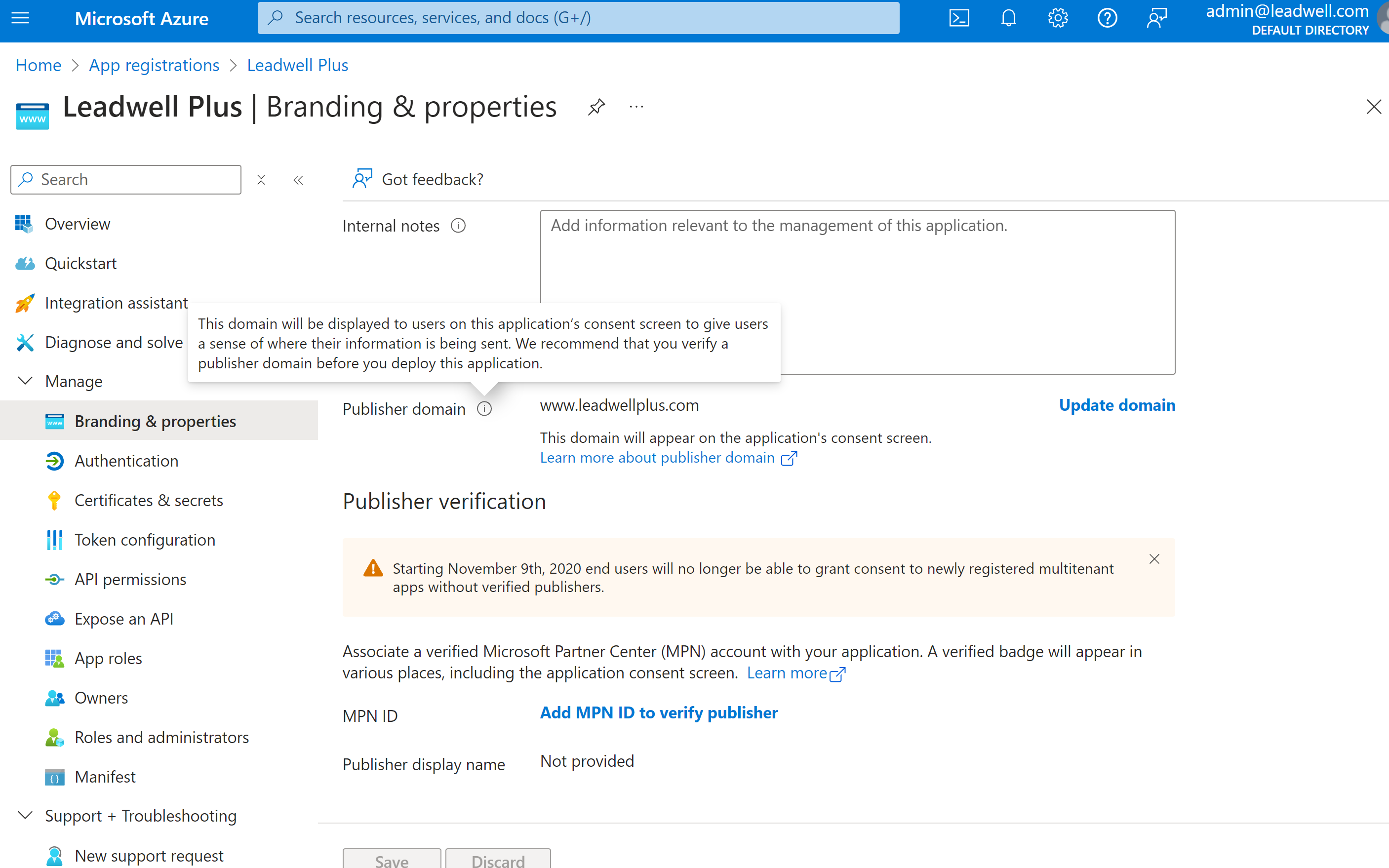
Task: Collapse the sidebar with double chevron
Action: tap(298, 180)
